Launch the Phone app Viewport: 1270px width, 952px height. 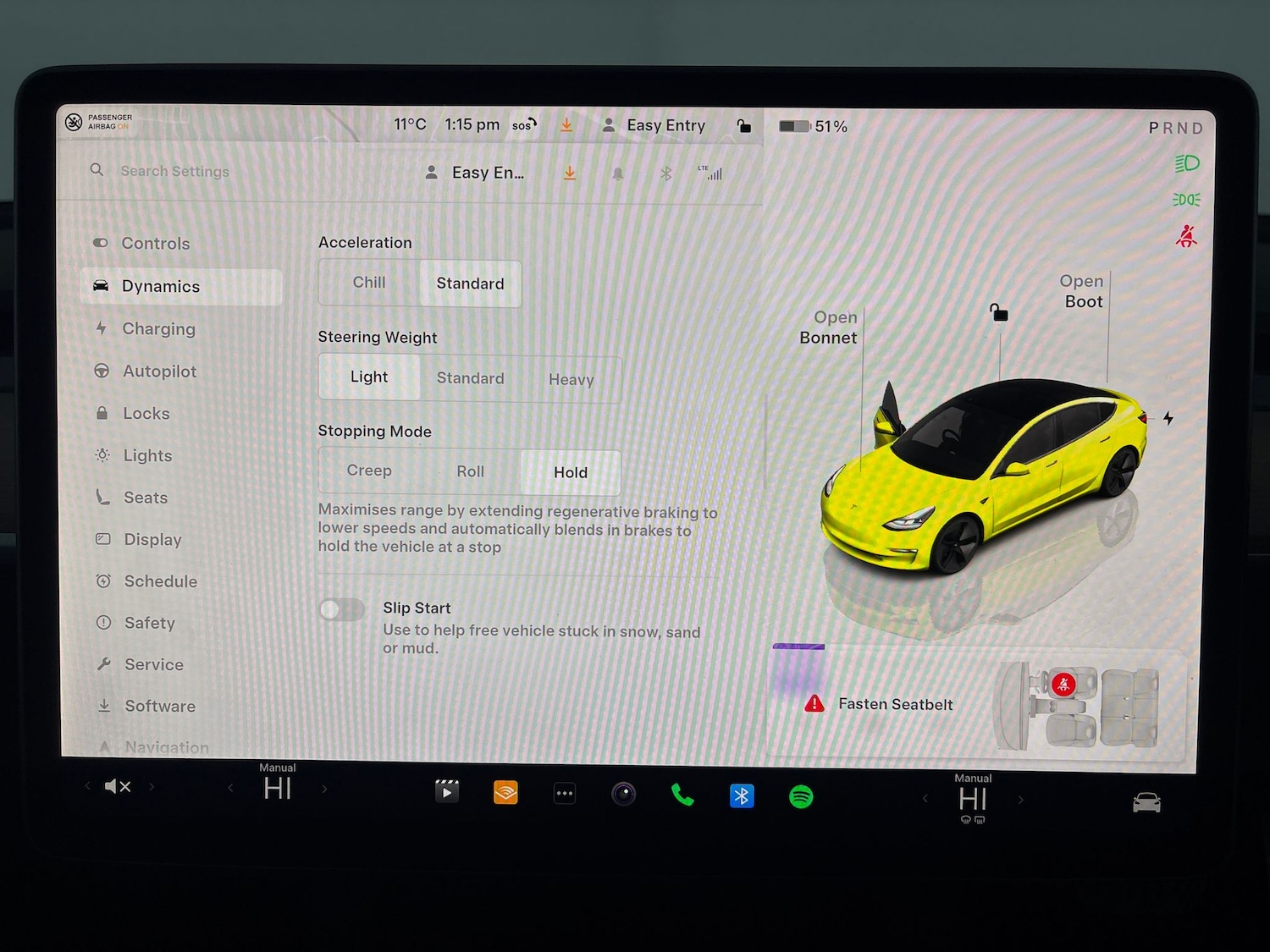click(682, 795)
